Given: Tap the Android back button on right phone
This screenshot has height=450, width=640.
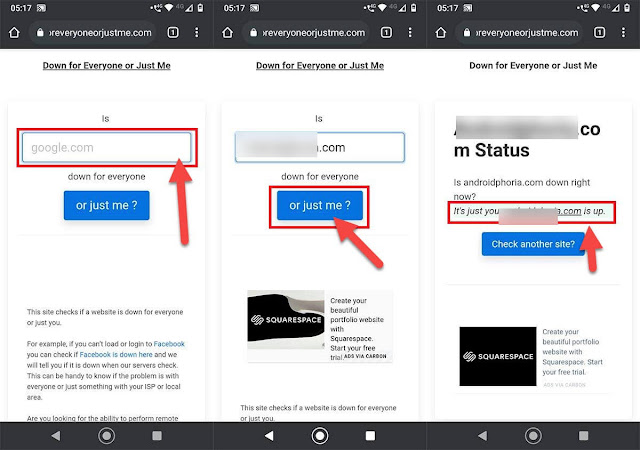Looking at the screenshot, I should tap(482, 436).
